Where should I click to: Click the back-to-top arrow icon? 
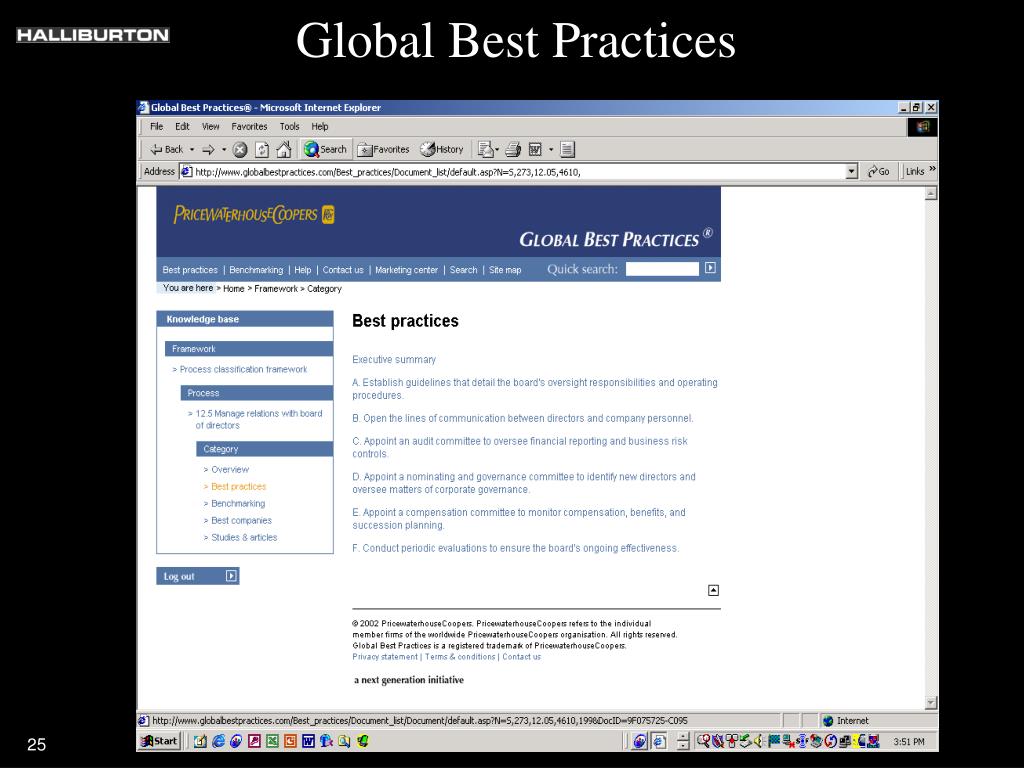point(714,590)
